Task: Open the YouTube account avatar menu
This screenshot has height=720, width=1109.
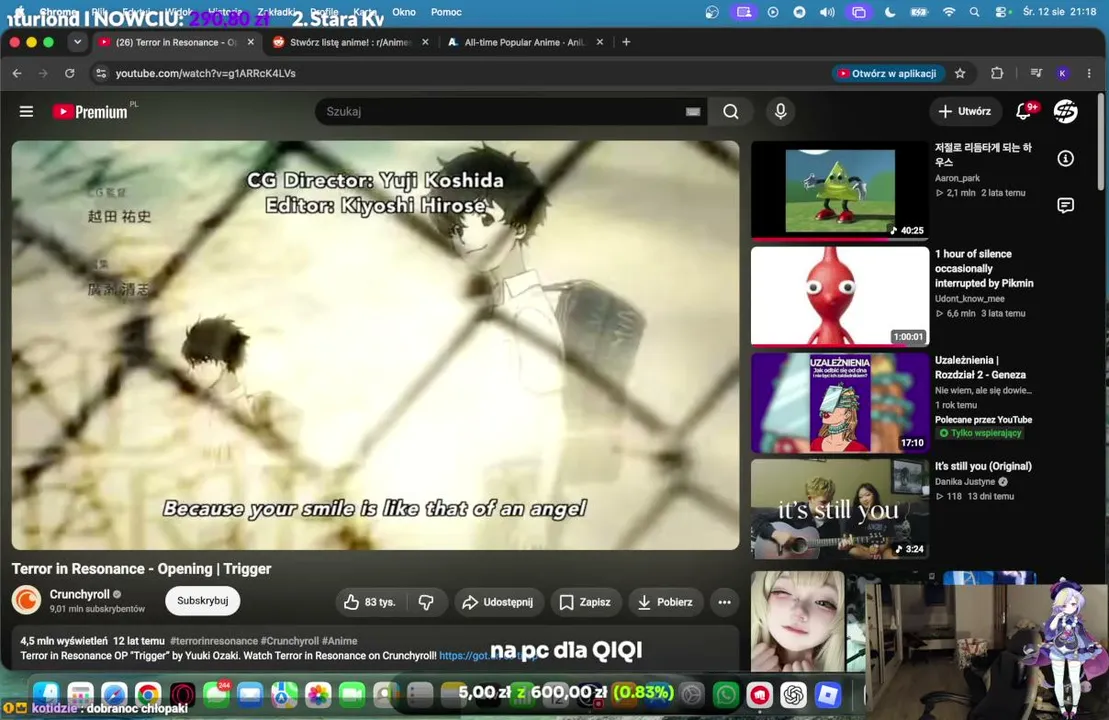Action: point(1065,111)
